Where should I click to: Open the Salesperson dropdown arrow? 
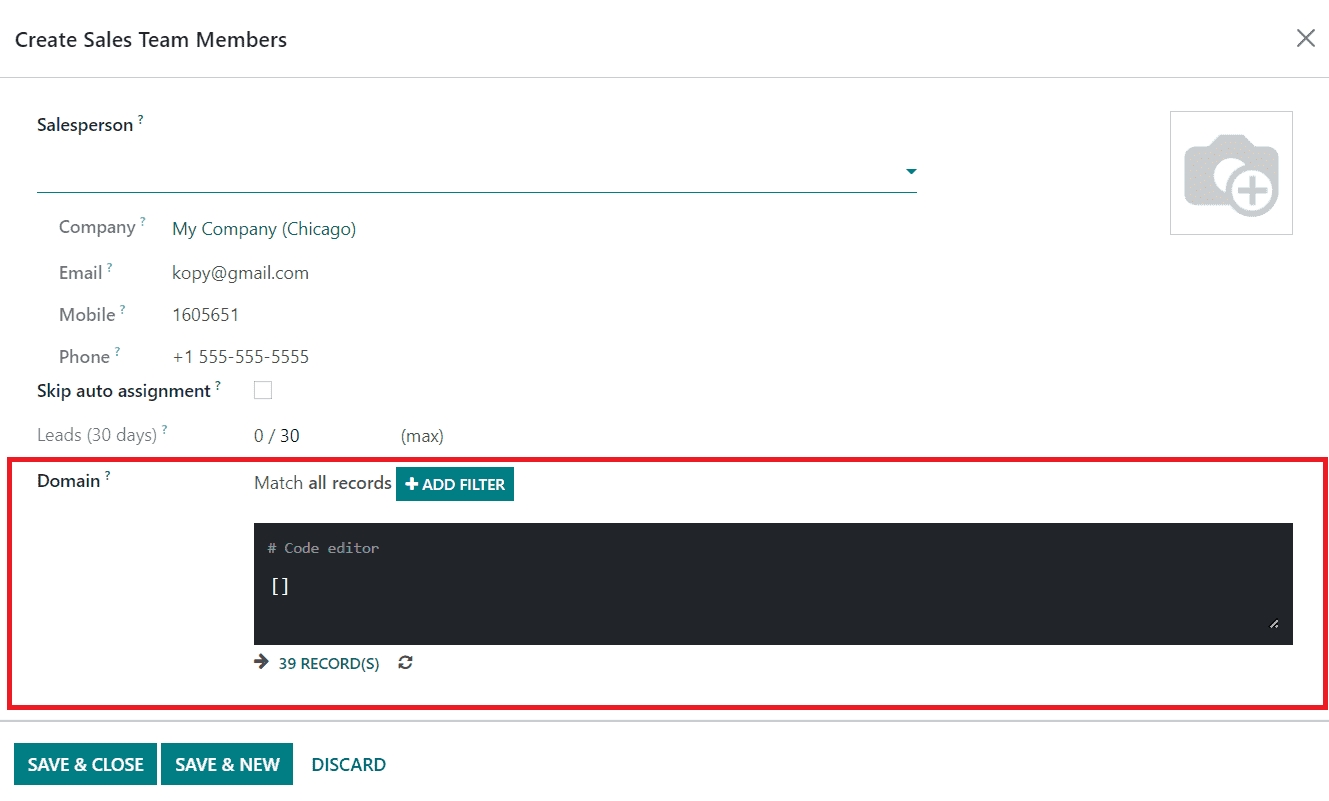tap(911, 172)
